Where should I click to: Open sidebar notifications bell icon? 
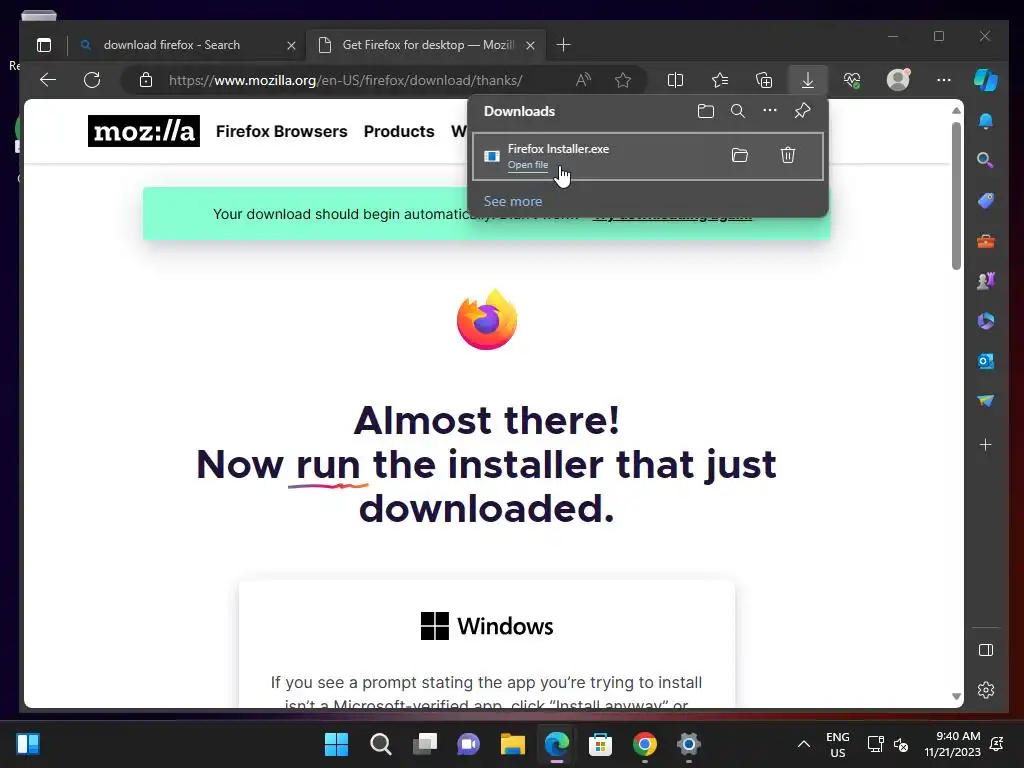pyautogui.click(x=985, y=121)
